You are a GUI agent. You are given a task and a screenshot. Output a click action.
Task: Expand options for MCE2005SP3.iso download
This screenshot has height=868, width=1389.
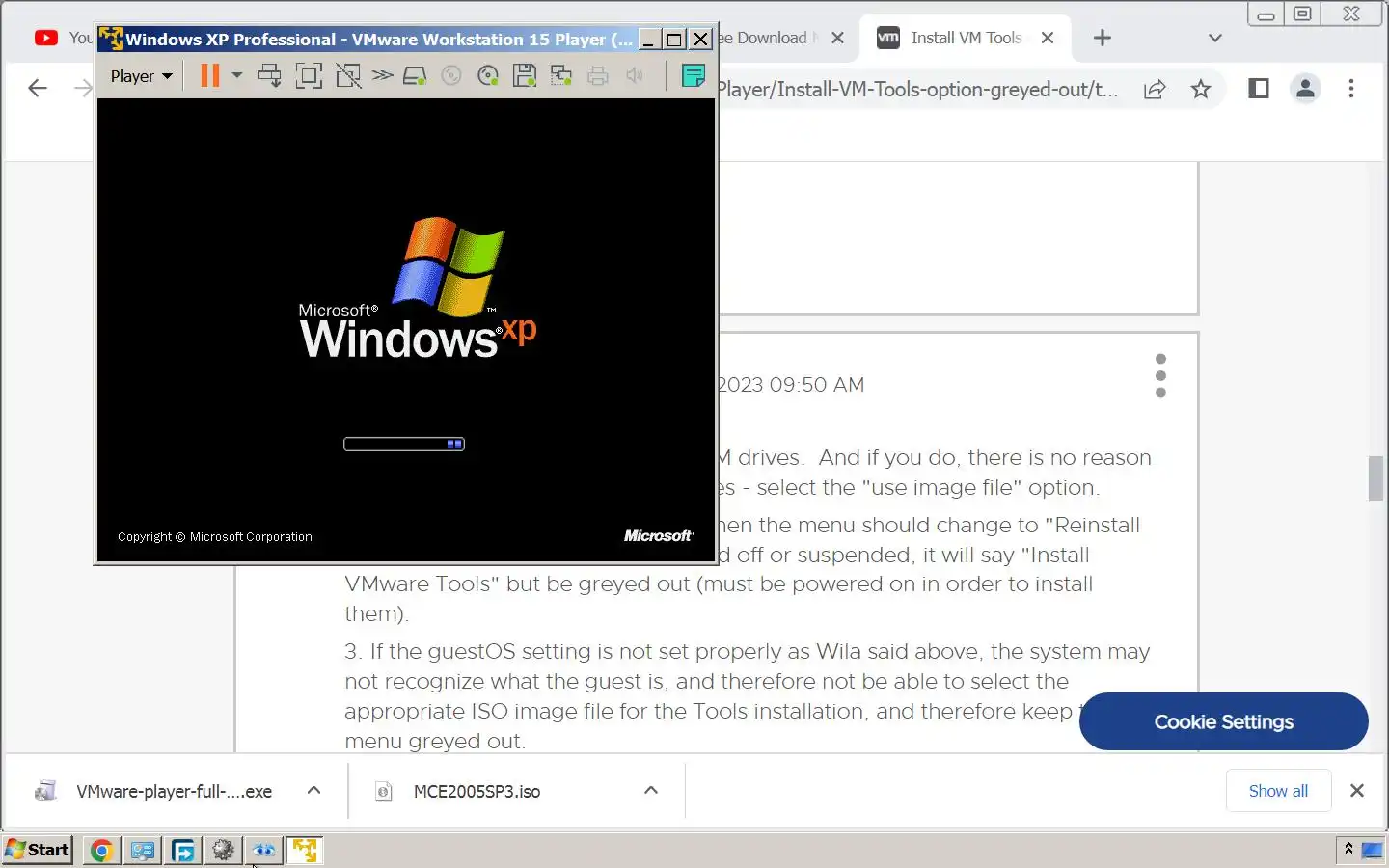651,790
